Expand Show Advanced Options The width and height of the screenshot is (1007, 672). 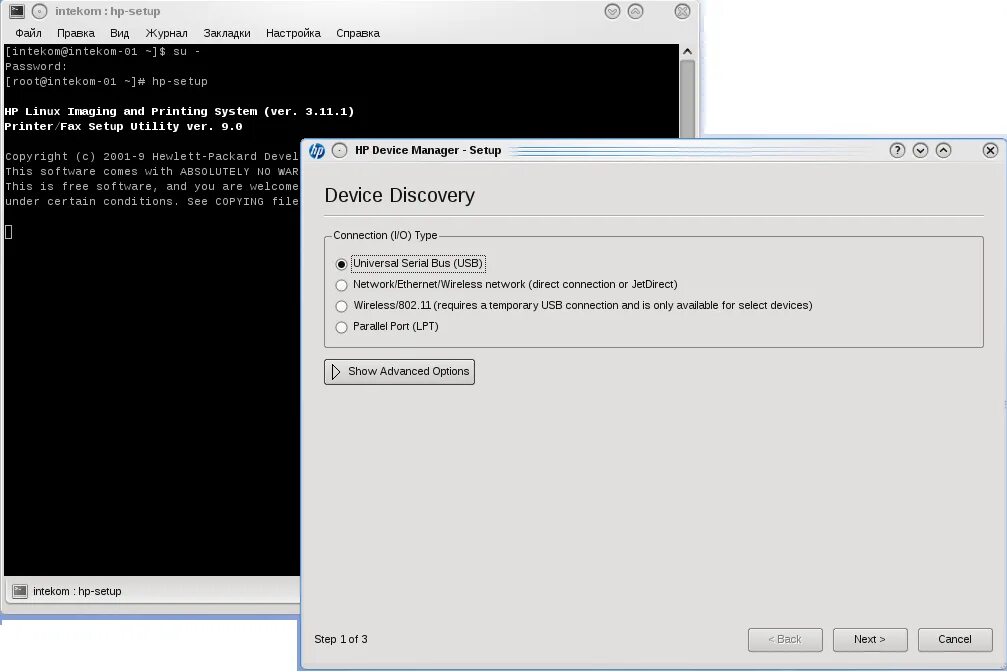click(x=399, y=372)
